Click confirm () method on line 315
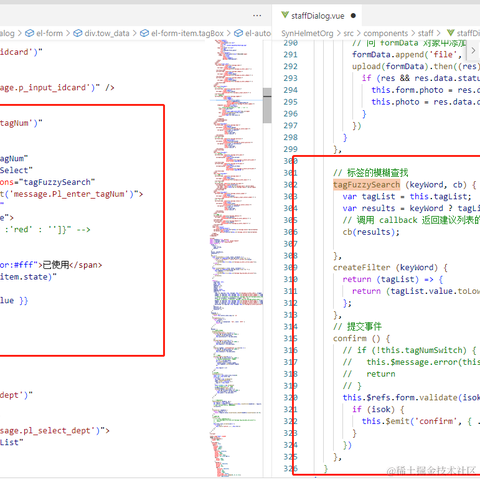 coord(356,339)
